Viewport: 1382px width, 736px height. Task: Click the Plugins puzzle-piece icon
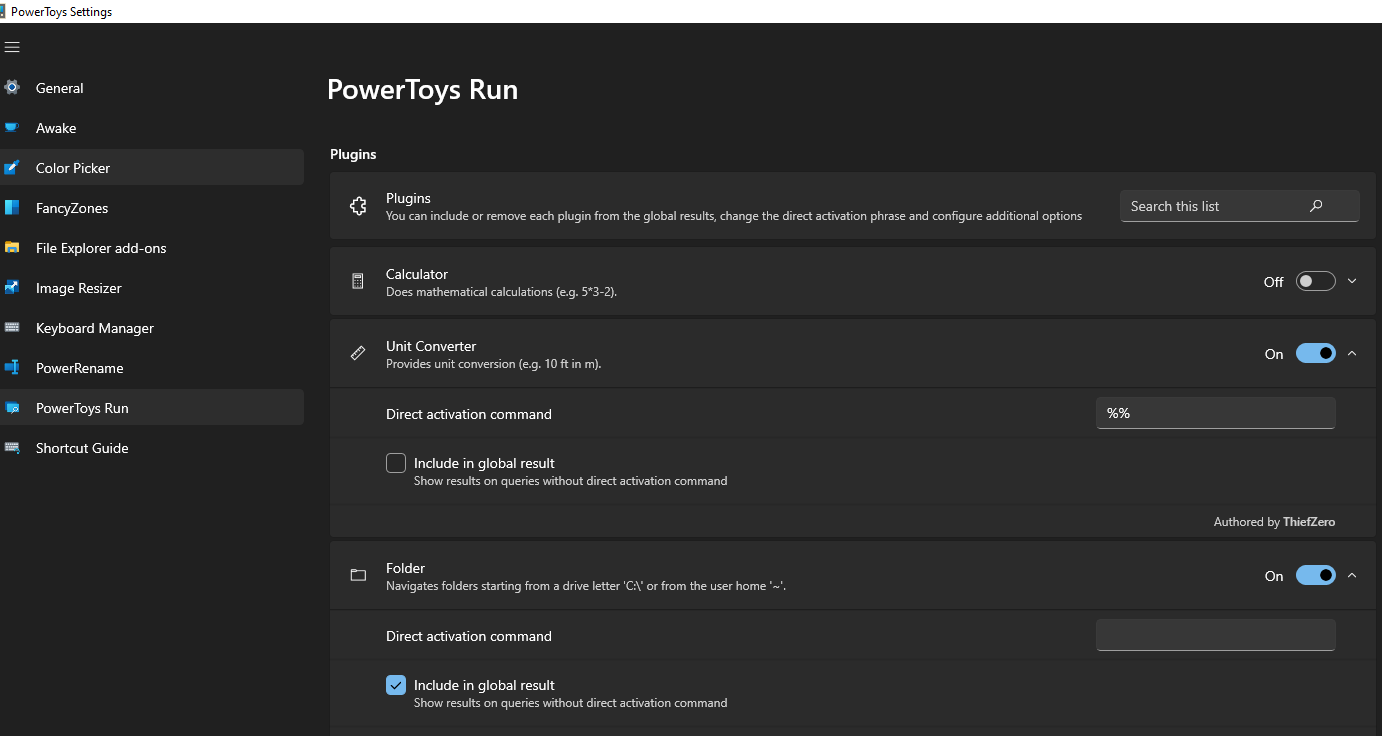(x=357, y=206)
